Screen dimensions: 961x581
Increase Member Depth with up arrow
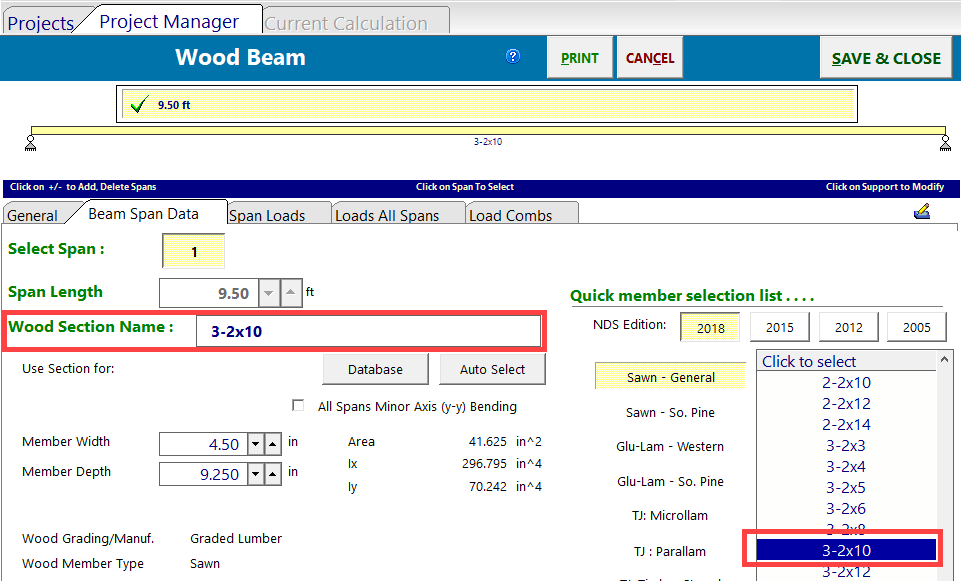coord(273,474)
